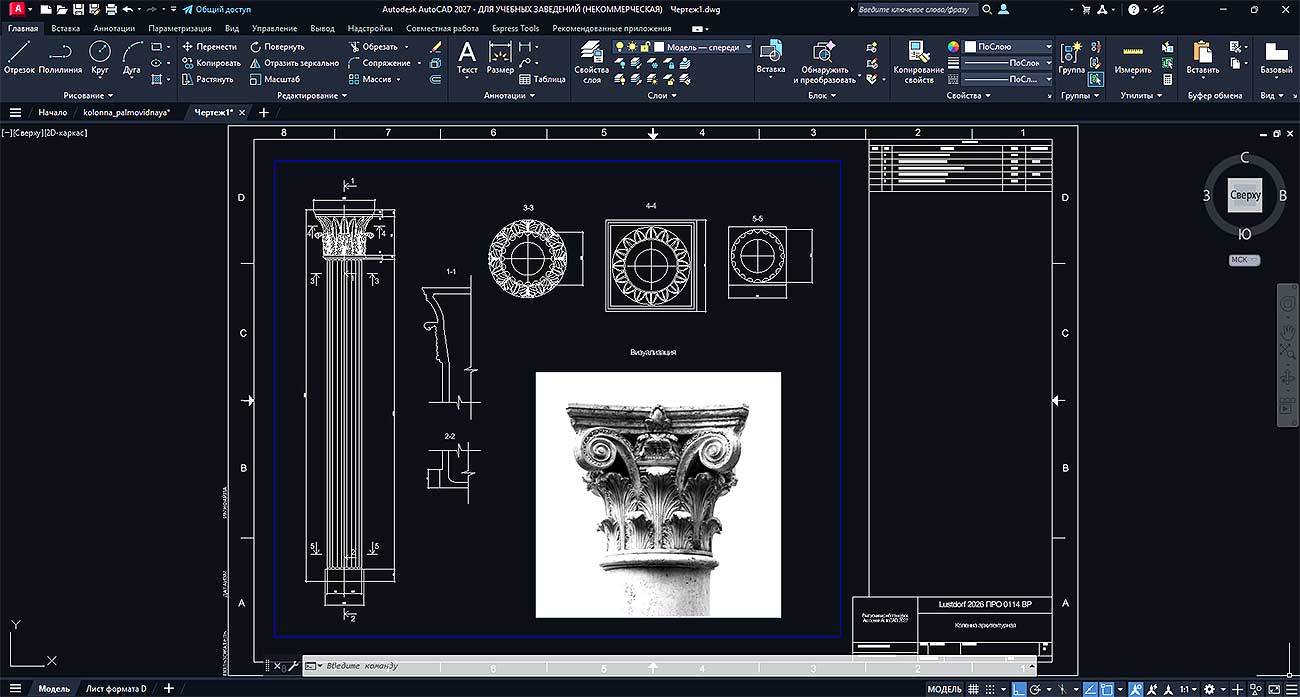This screenshot has height=697, width=1300.
Task: Click the Undo arrow icon
Action: [127, 9]
